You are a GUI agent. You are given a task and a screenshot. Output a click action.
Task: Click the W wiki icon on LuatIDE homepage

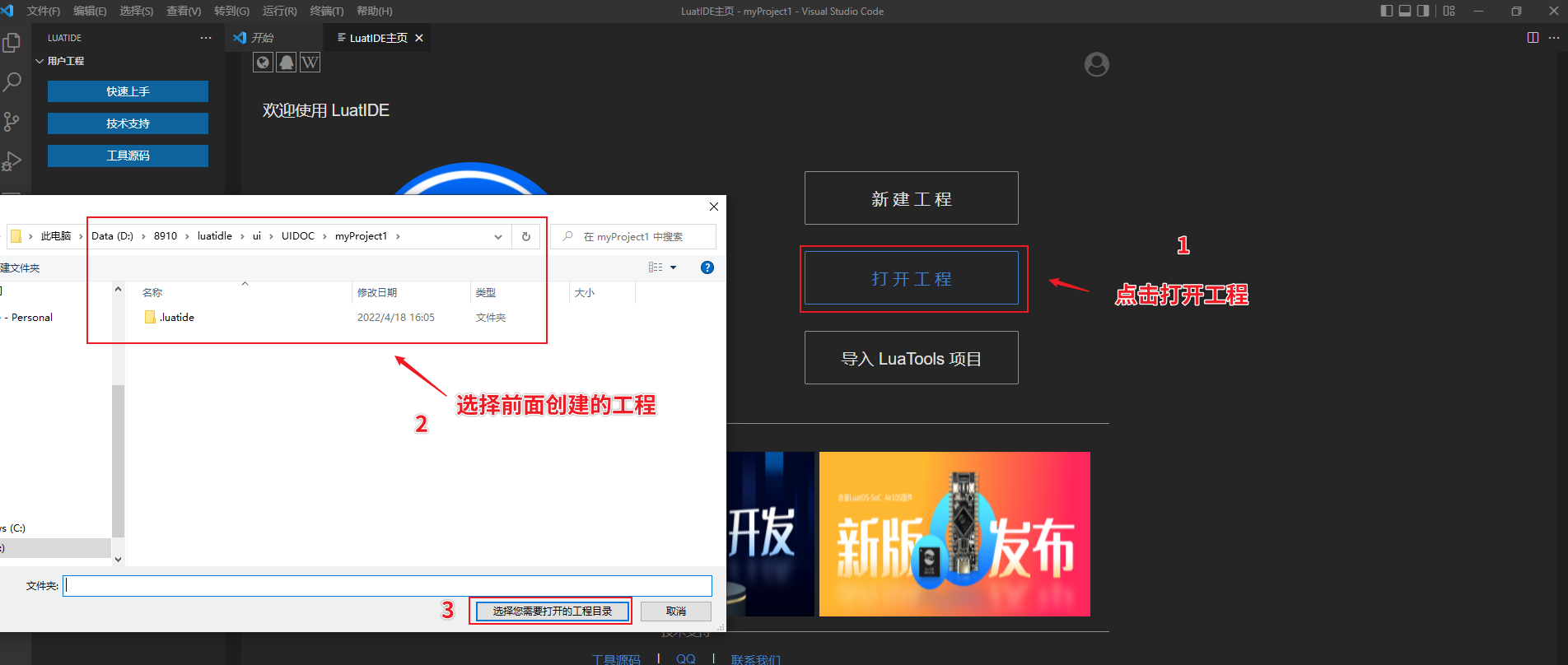click(310, 63)
